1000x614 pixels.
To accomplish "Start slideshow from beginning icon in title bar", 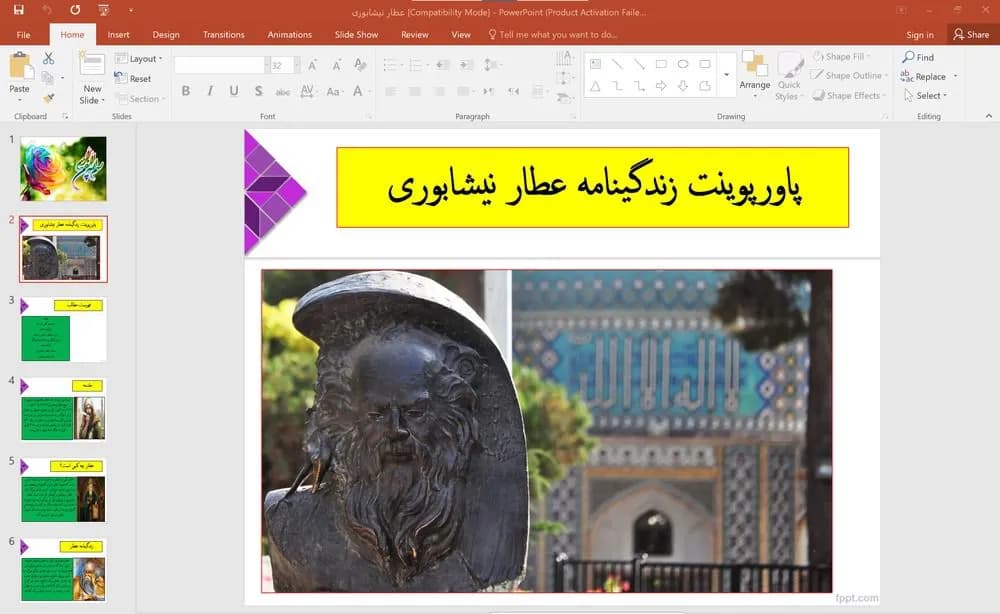I will 104,10.
